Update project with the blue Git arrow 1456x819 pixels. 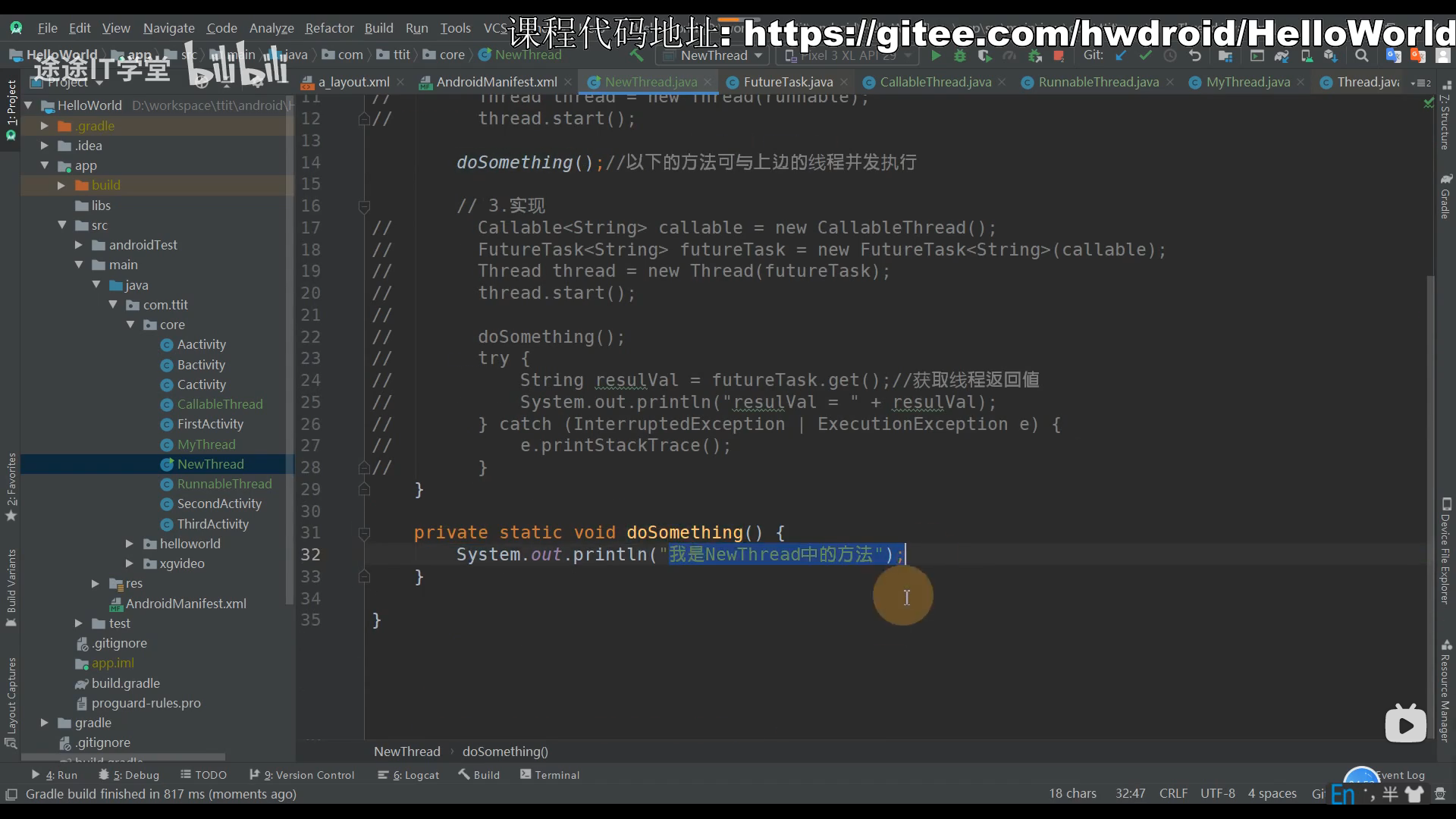(1121, 55)
